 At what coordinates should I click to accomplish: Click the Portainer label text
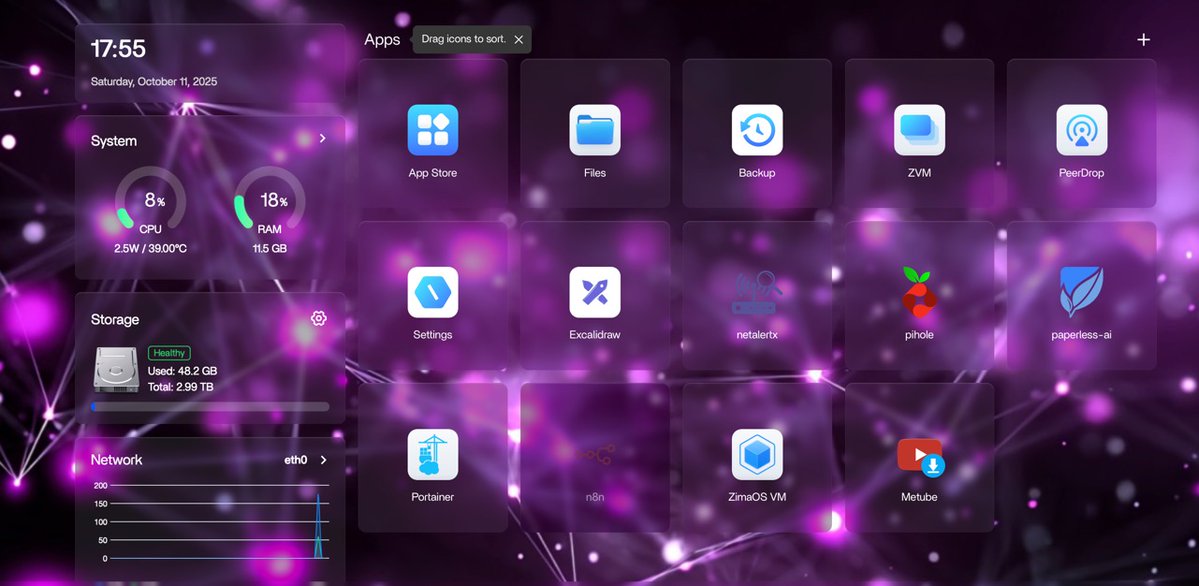[x=433, y=497]
